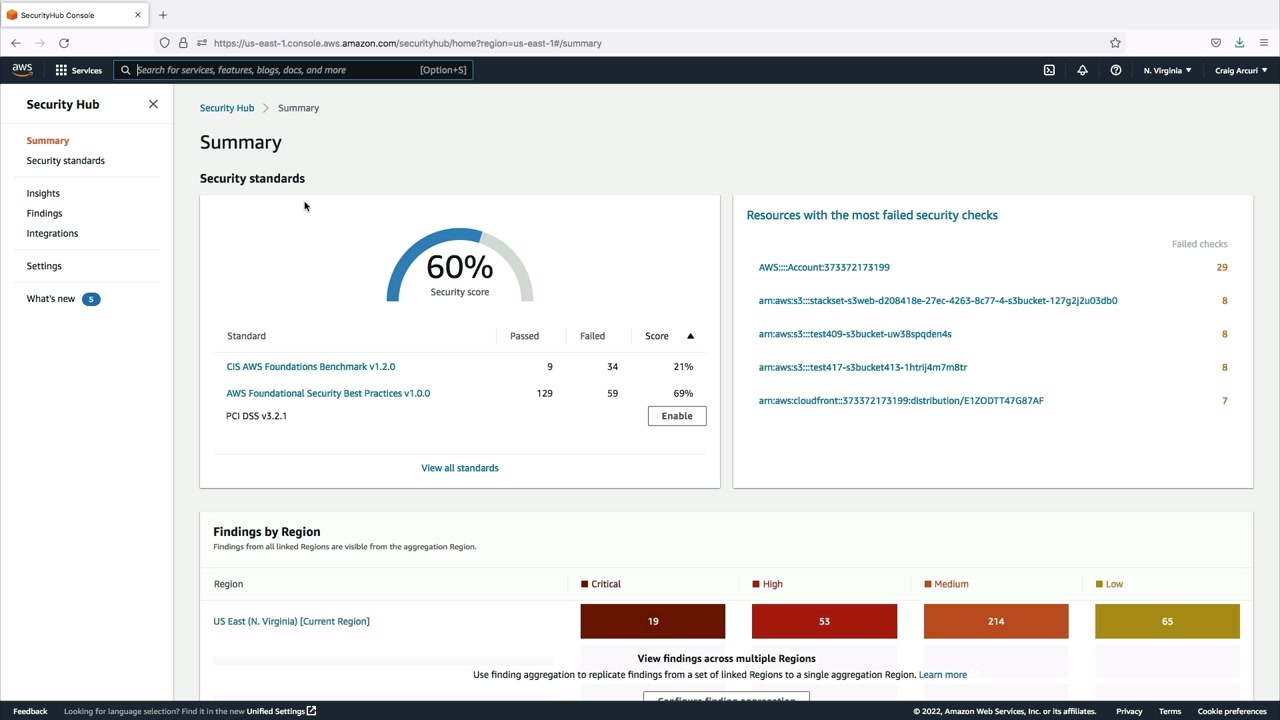Click the Unified Settings external link icon
Viewport: 1280px width, 720px height.
click(311, 711)
